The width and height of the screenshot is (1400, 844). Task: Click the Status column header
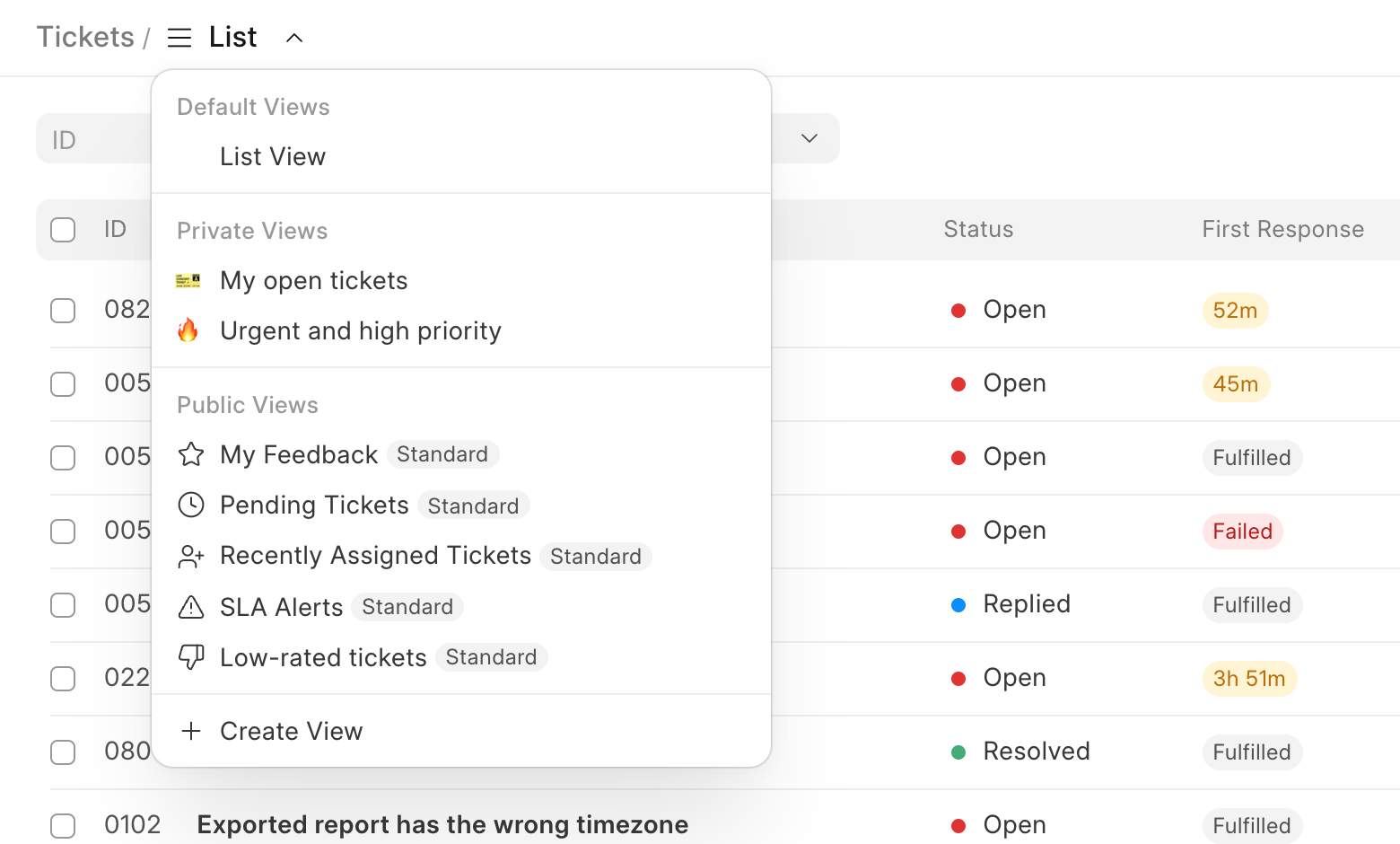point(978,229)
